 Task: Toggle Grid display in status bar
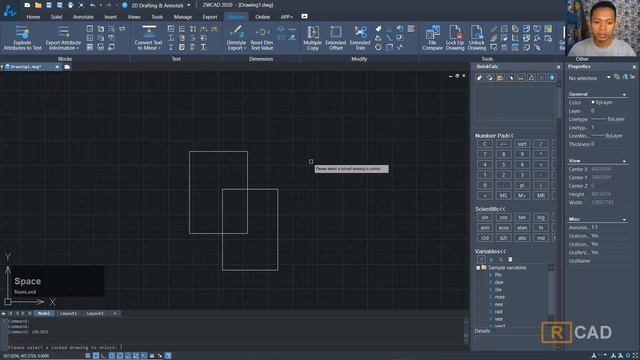tap(96, 356)
